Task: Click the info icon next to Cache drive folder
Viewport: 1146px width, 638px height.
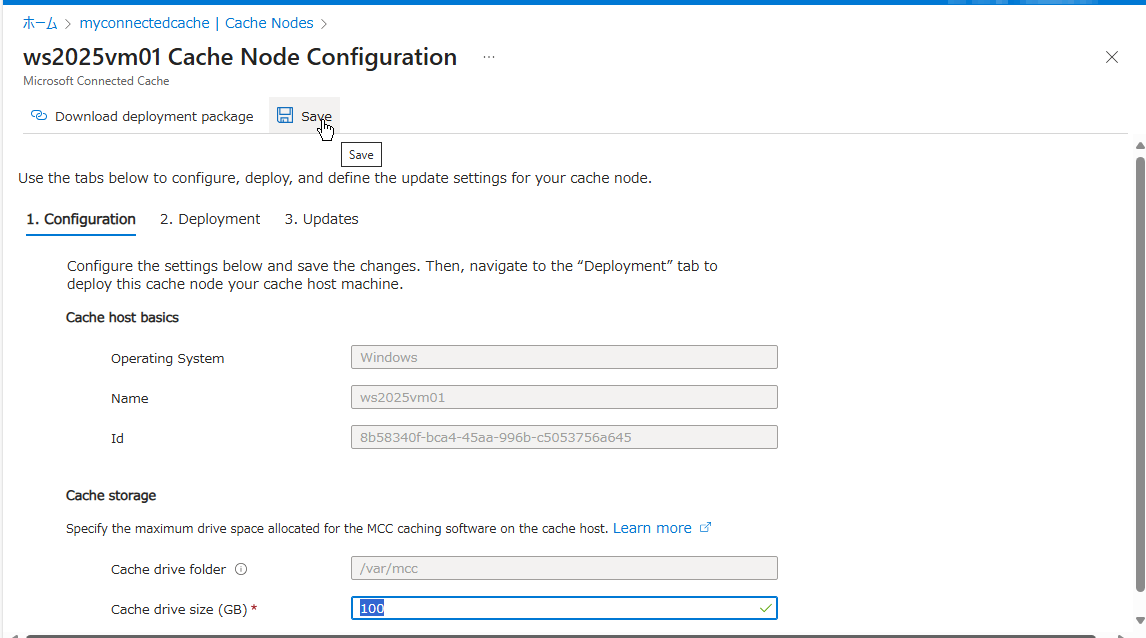Action: tap(240, 569)
